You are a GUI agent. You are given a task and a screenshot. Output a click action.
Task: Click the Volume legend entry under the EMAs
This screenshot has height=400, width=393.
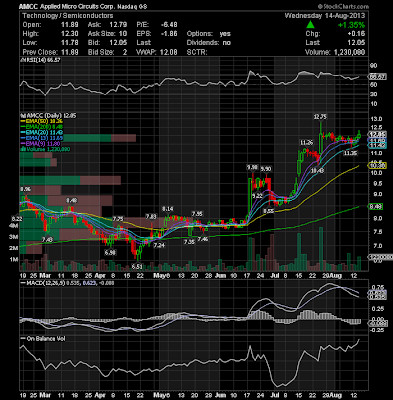coord(45,149)
